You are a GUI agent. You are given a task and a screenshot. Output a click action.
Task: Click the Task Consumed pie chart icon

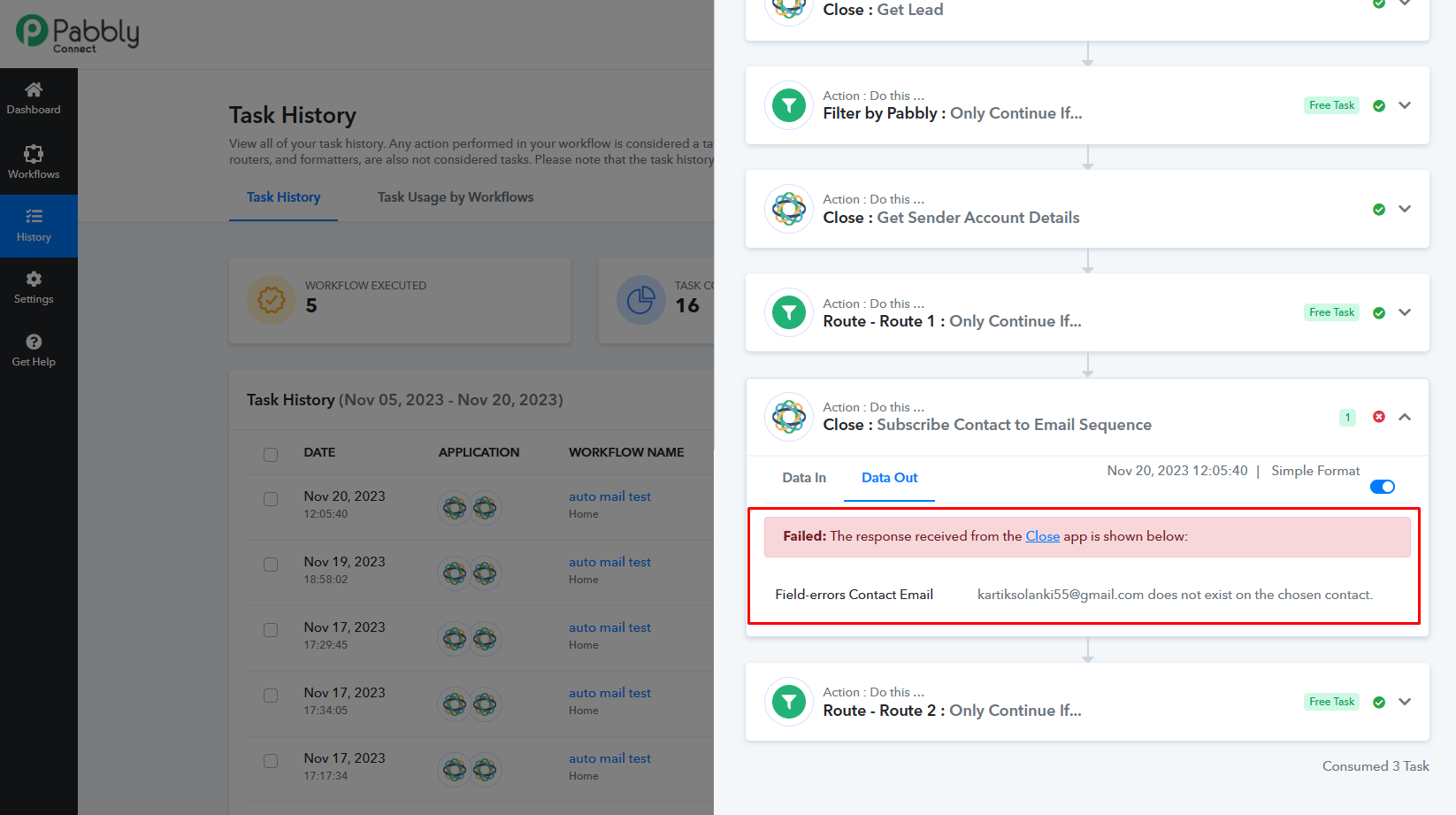click(x=640, y=300)
